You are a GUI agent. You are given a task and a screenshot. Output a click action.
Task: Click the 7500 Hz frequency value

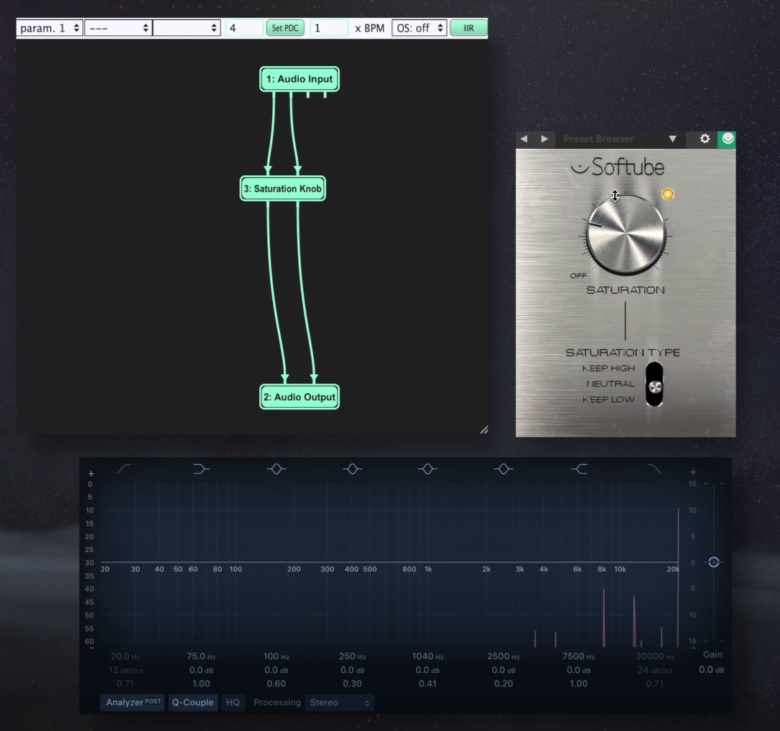click(579, 656)
